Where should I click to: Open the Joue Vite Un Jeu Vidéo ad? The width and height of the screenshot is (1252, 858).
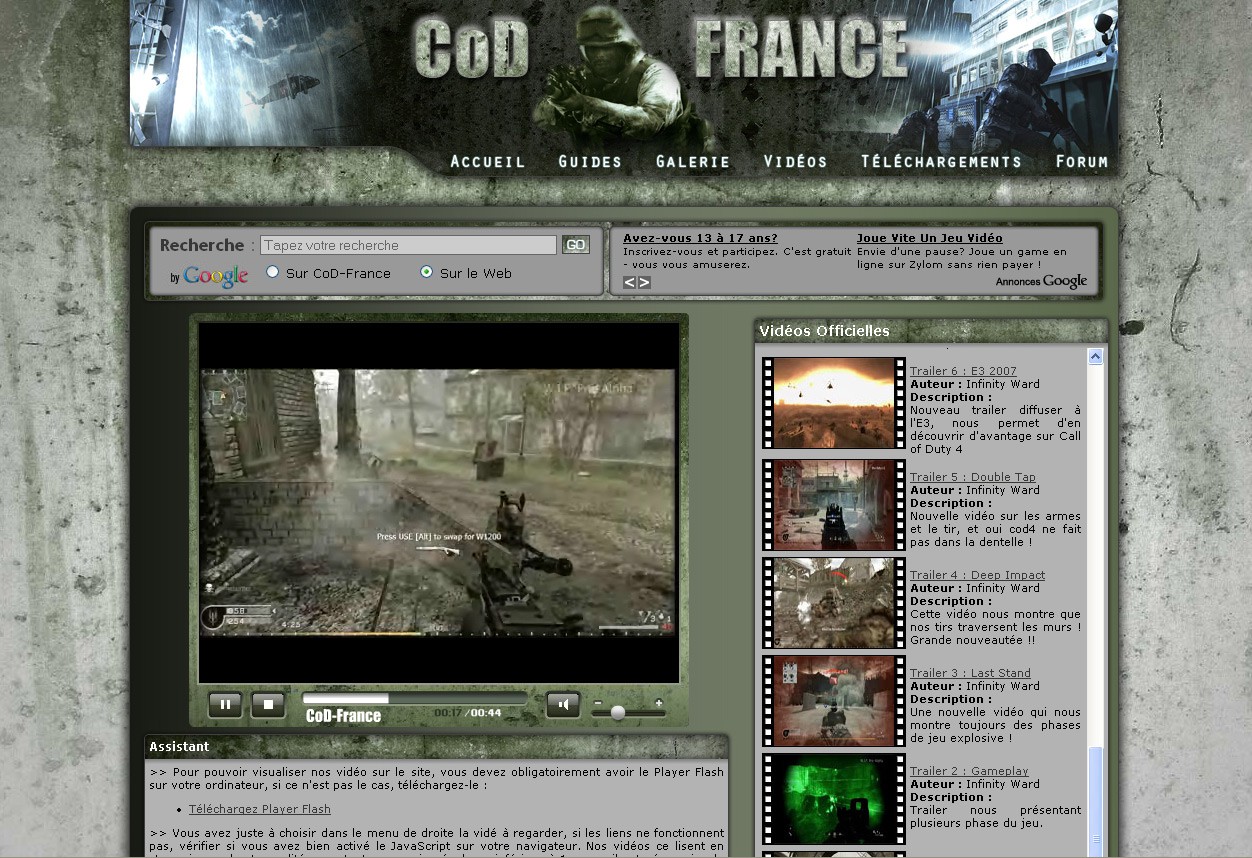(930, 238)
